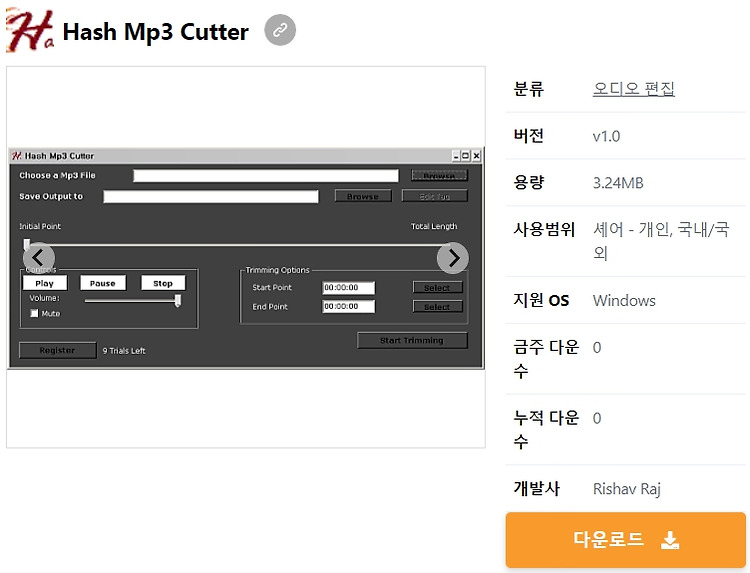Click the 'Total Length' label
This screenshot has width=750, height=573.
pyautogui.click(x=434, y=226)
